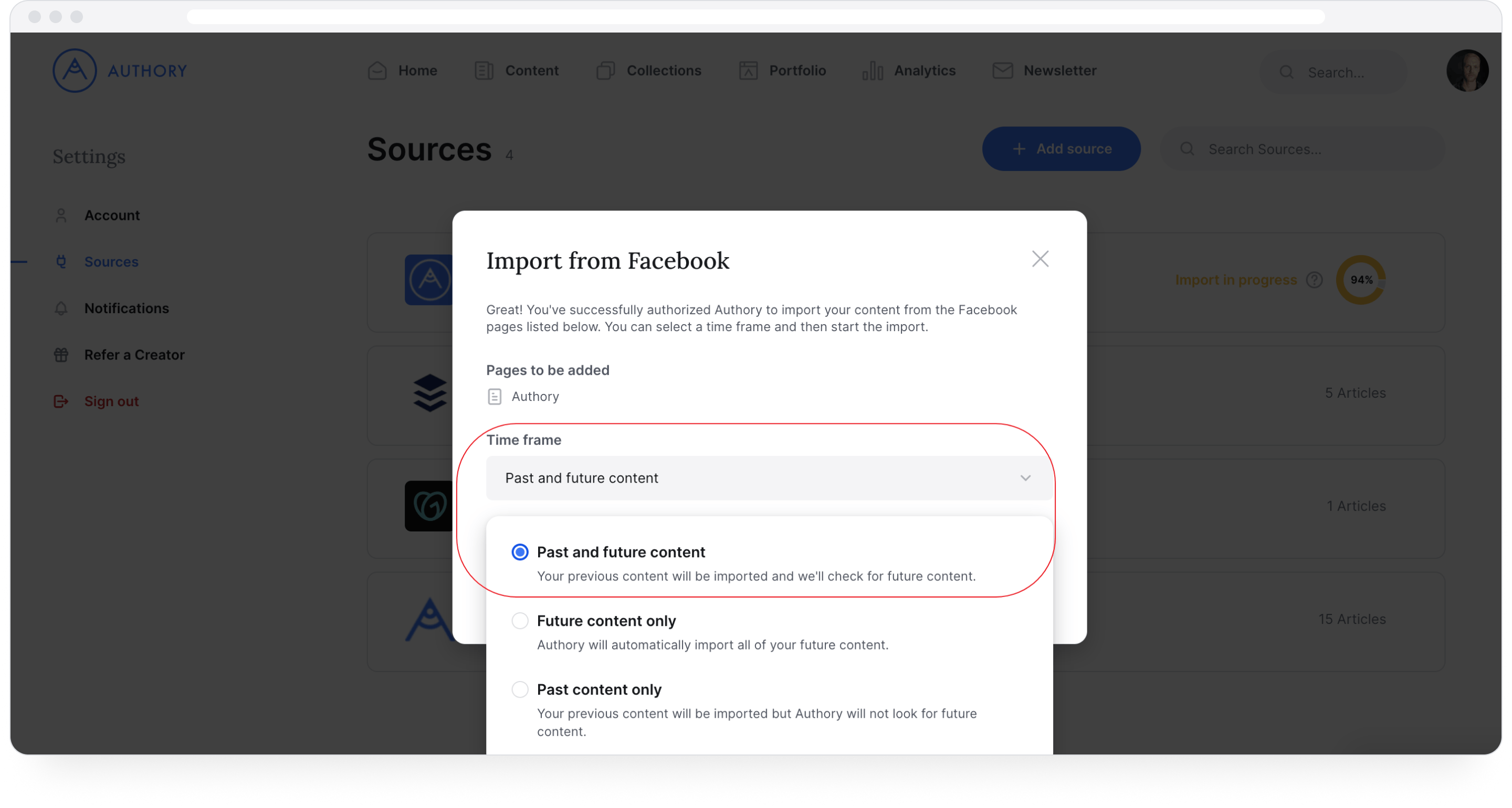Click the Account person icon
This screenshot has width=1512, height=808.
point(61,215)
